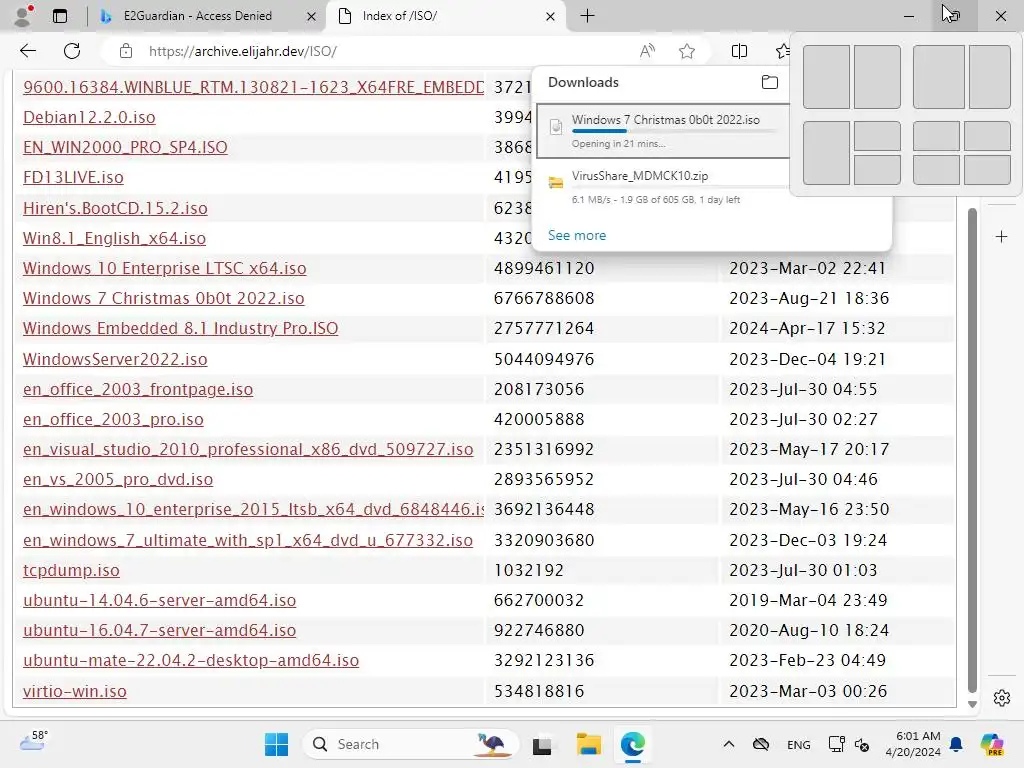Click ubuntu-14.04.6-server-amd64.iso link
Image resolution: width=1024 pixels, height=768 pixels.
point(159,600)
